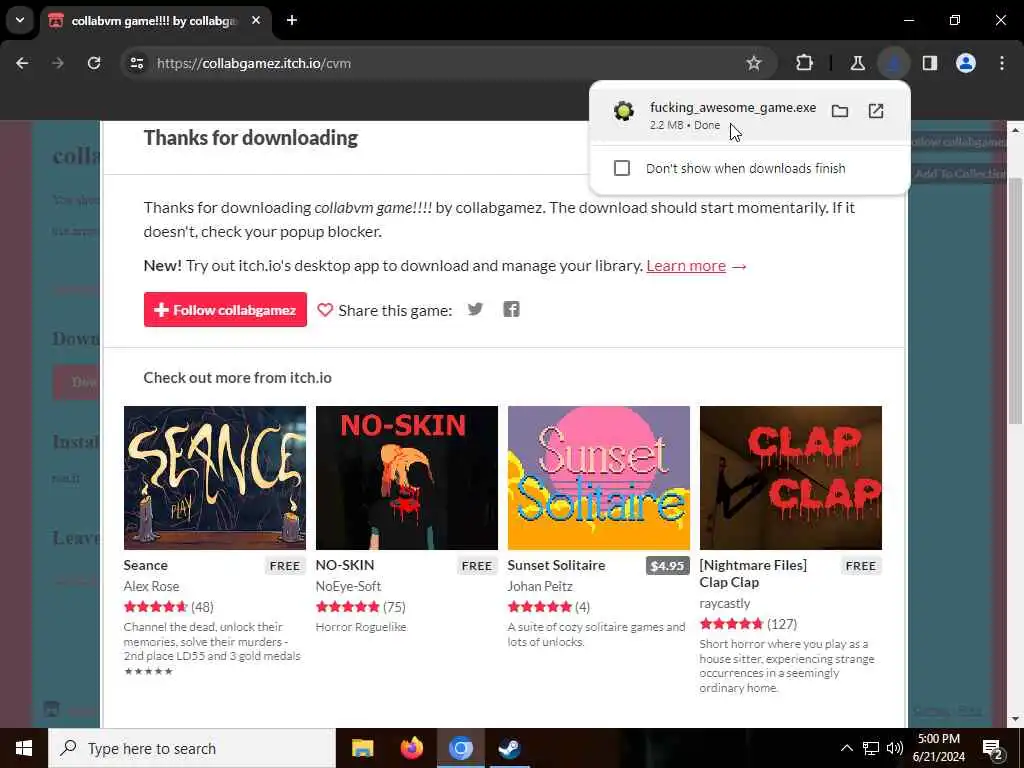Show downloaded file in folder

point(840,111)
